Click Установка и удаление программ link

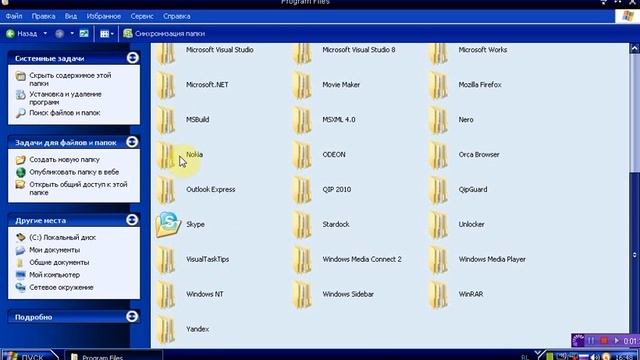pos(65,98)
